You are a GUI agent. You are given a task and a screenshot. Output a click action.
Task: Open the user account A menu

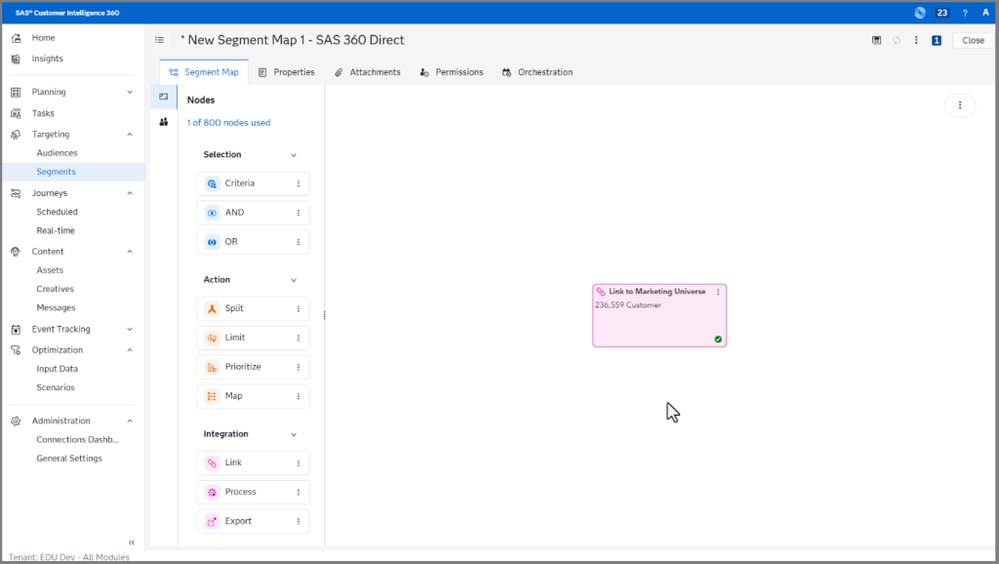click(x=985, y=13)
